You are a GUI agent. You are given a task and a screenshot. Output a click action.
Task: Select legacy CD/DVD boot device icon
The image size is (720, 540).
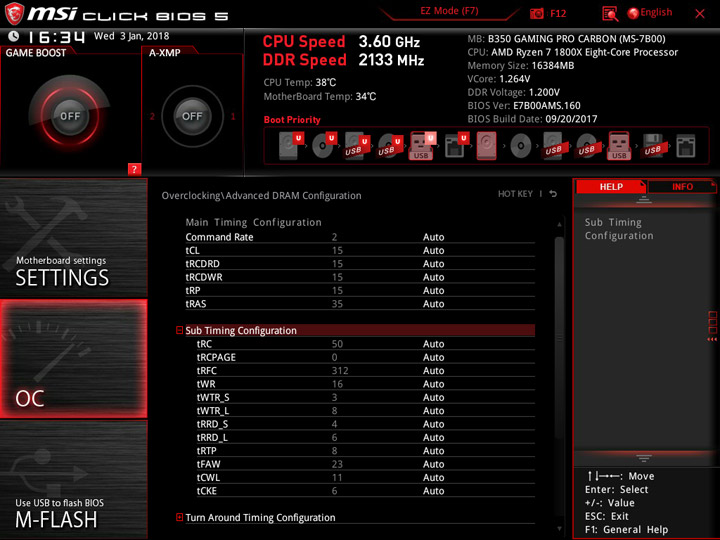pos(521,146)
